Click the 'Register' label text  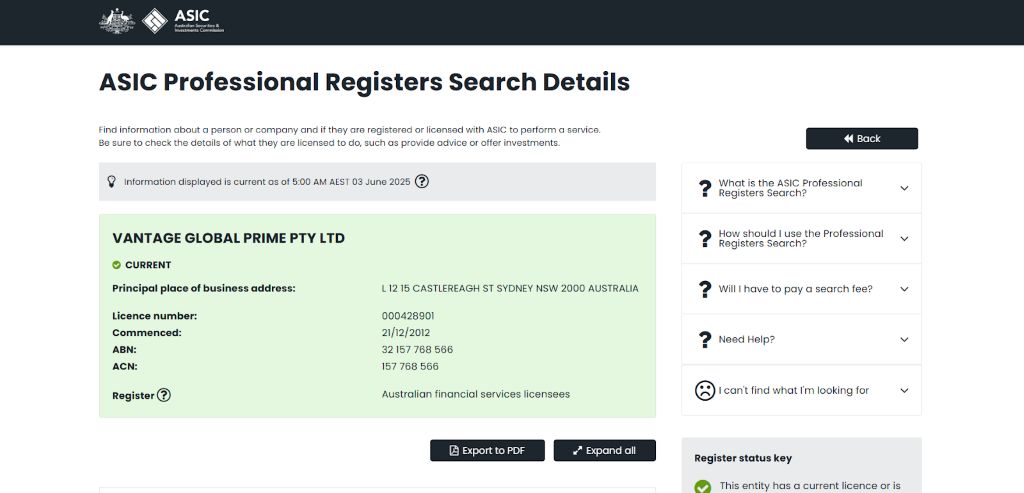[133, 396]
